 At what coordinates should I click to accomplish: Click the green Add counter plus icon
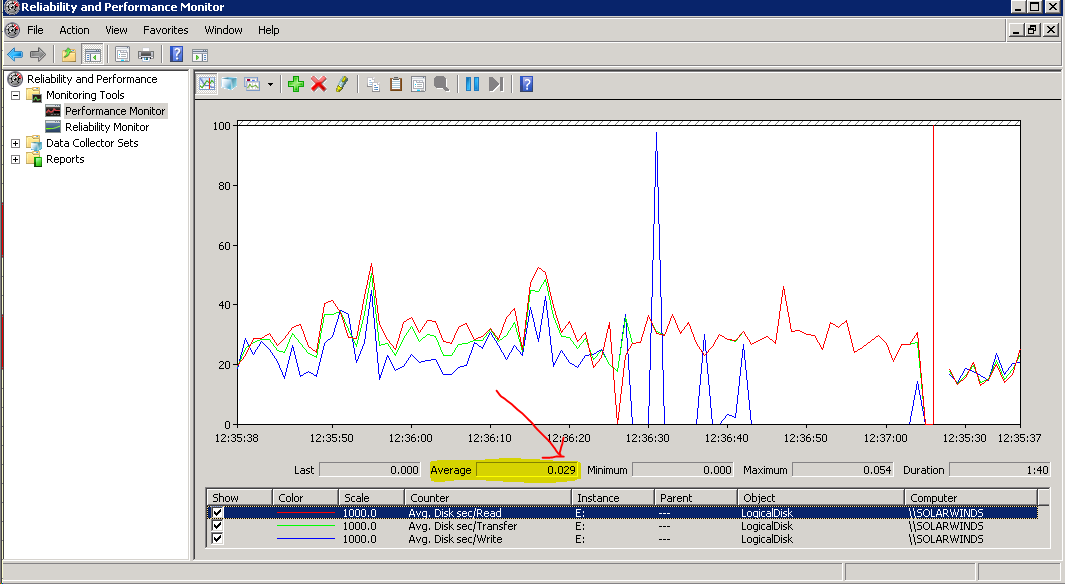click(x=295, y=84)
